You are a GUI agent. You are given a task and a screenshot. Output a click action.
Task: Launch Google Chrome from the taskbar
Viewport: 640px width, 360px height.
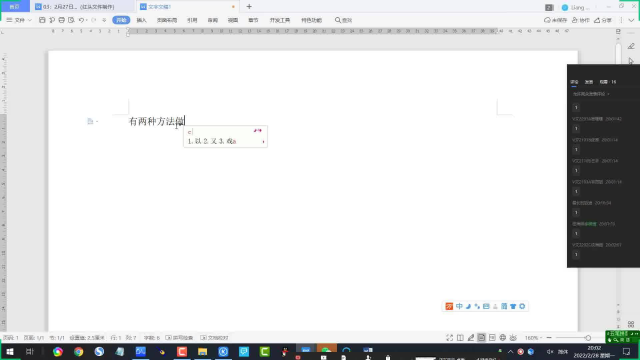(78, 351)
